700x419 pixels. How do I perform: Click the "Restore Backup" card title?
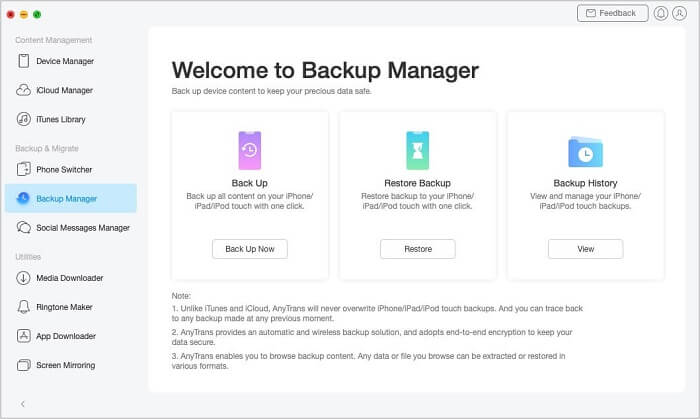[417, 183]
